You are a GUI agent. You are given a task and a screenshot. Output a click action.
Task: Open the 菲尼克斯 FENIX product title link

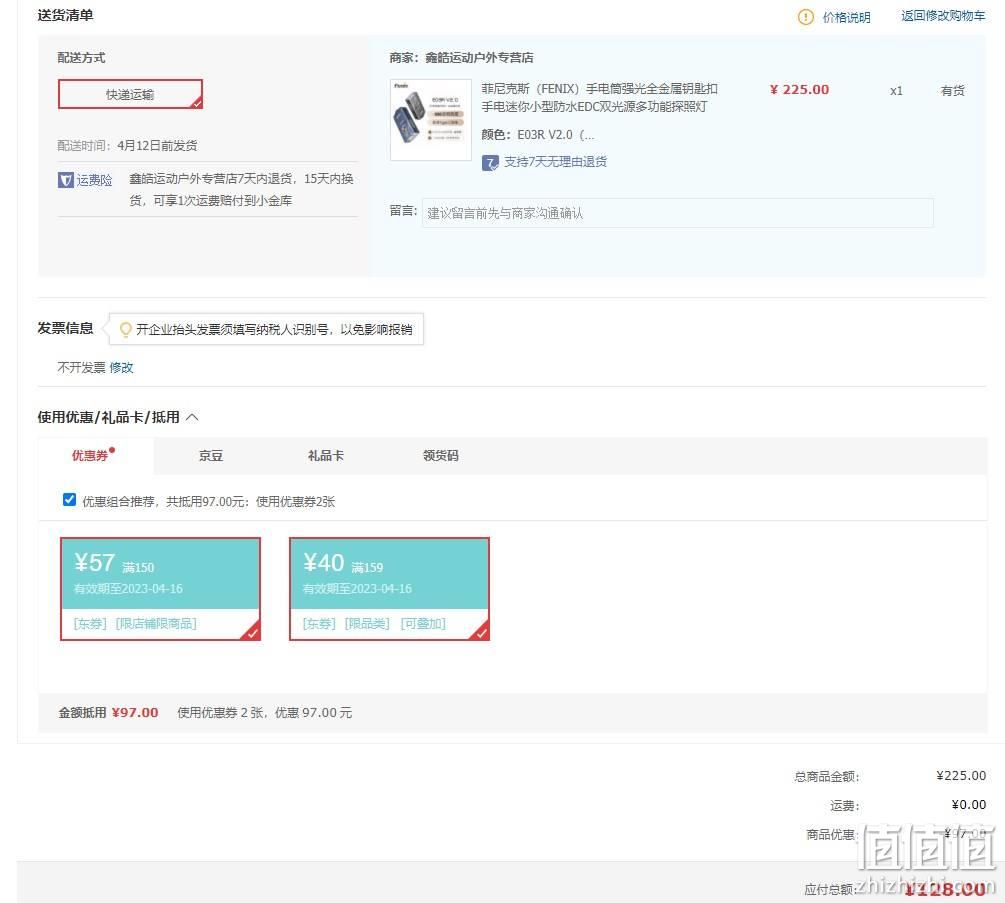pyautogui.click(x=599, y=97)
